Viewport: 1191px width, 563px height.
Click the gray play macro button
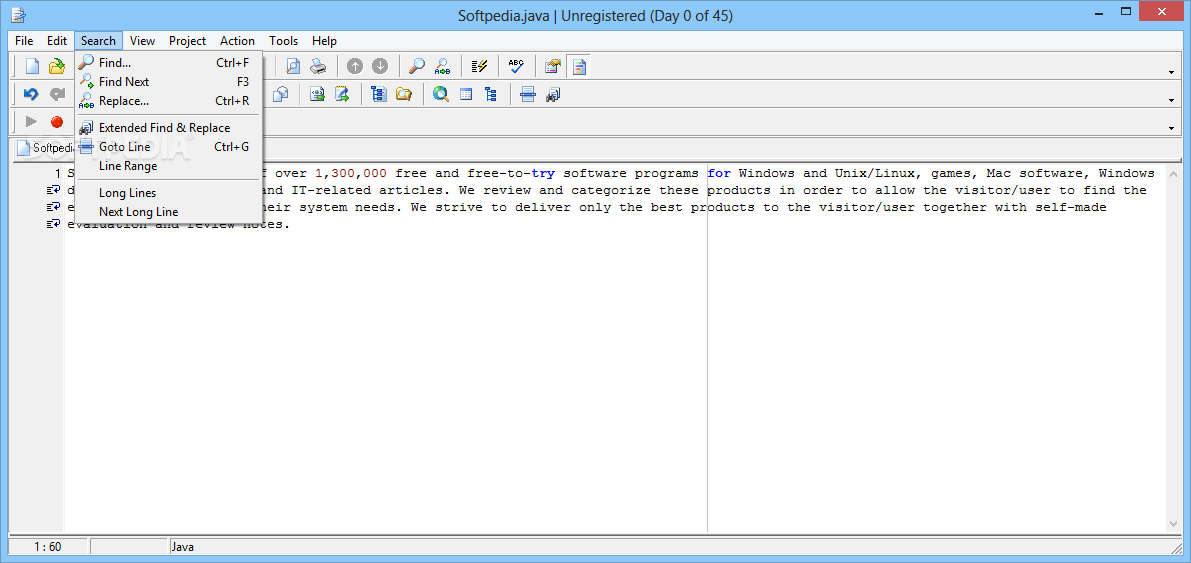click(31, 122)
